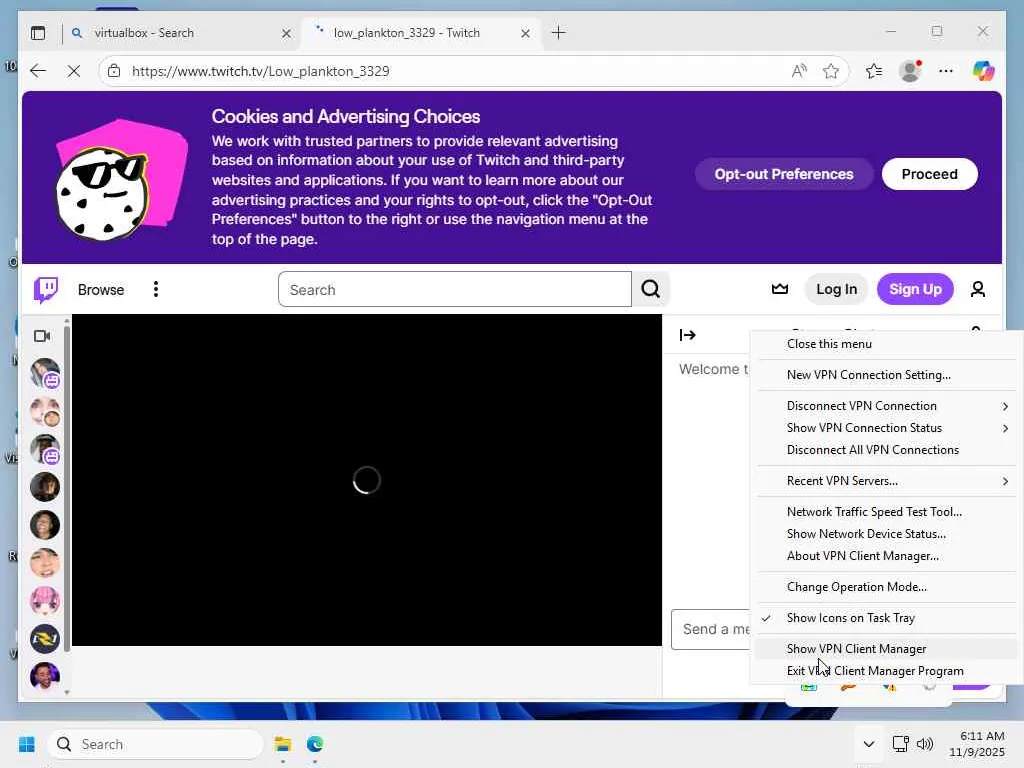Click the Windows taskbar Search box
Screen dimensions: 1024x768
pos(155,744)
